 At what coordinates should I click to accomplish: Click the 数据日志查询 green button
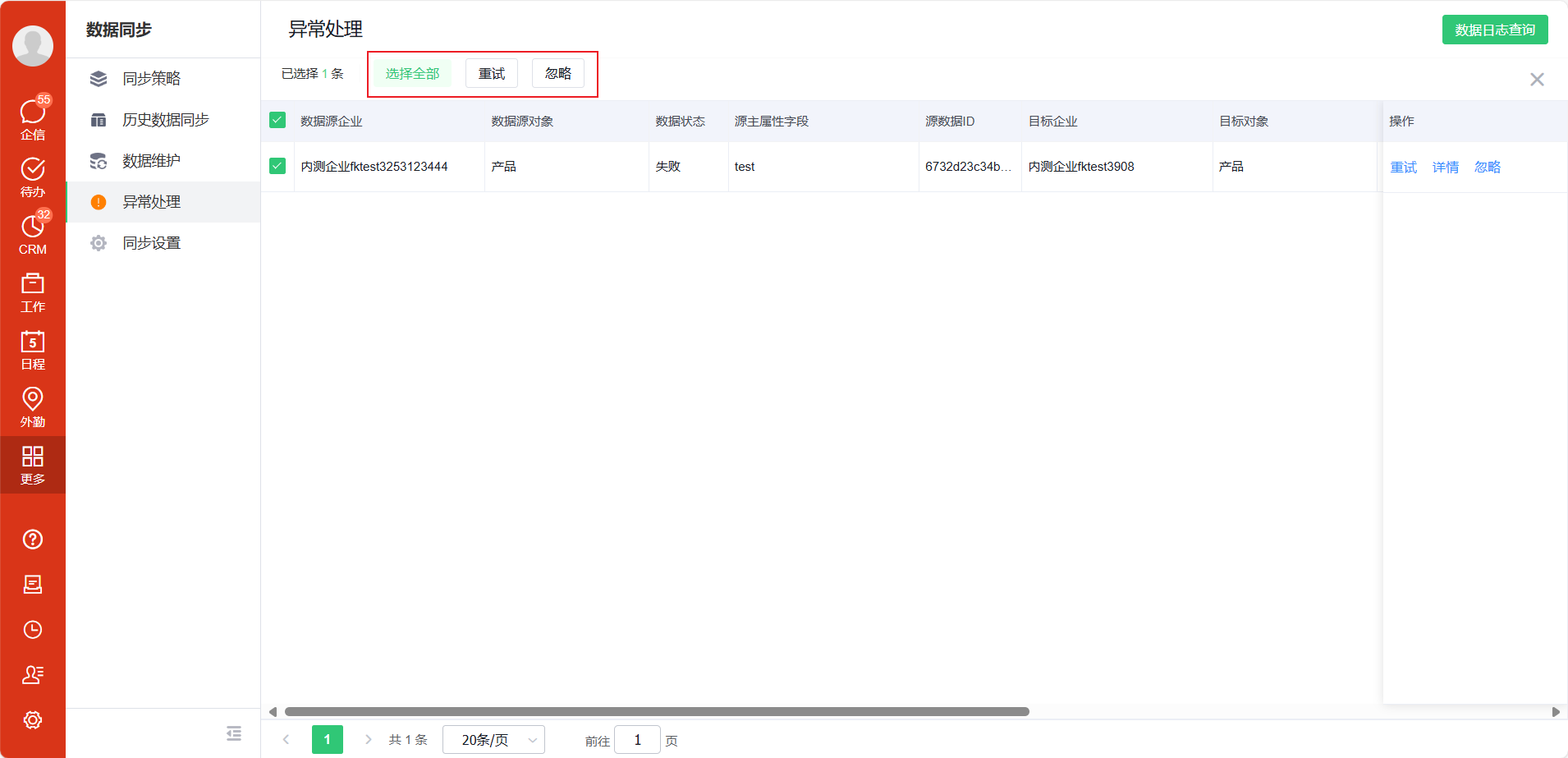click(x=1495, y=29)
